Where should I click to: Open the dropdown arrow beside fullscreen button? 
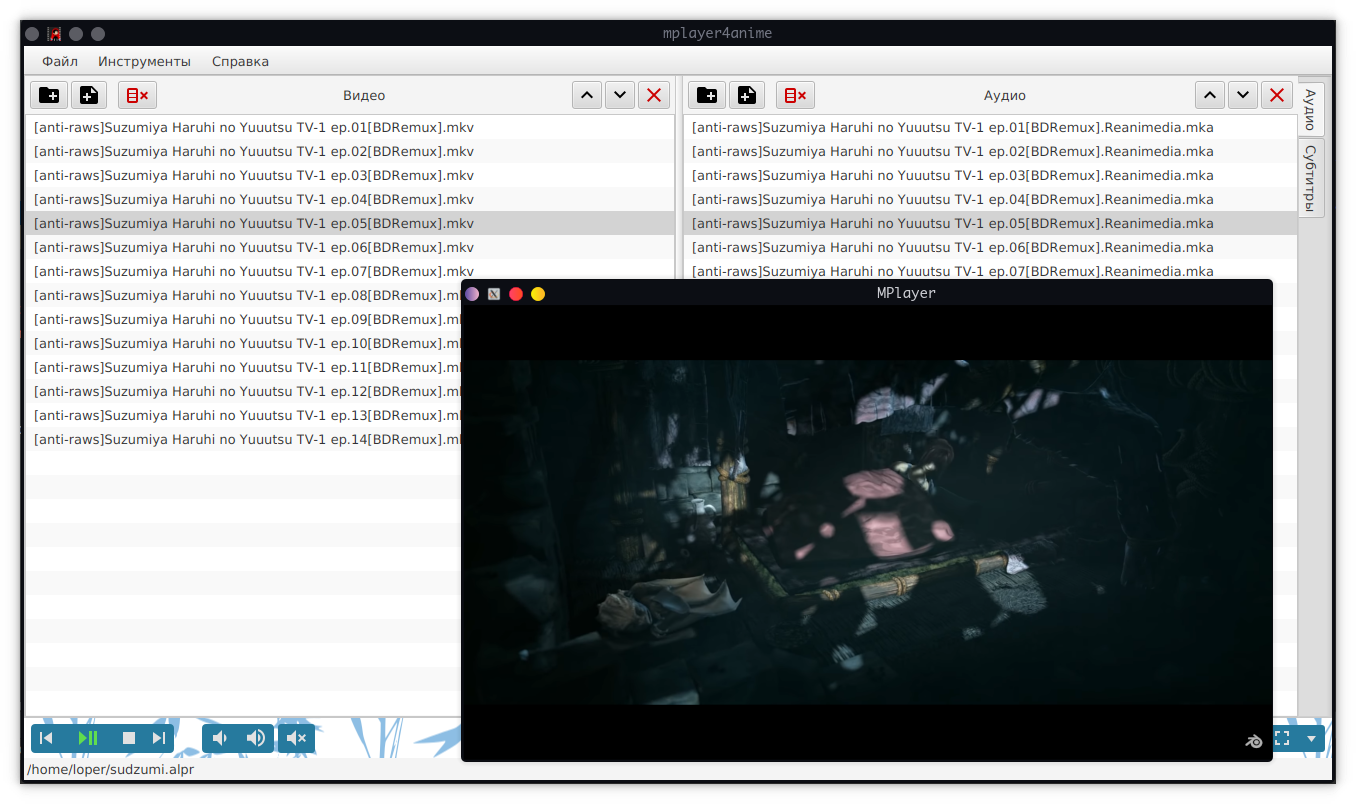pyautogui.click(x=1311, y=739)
